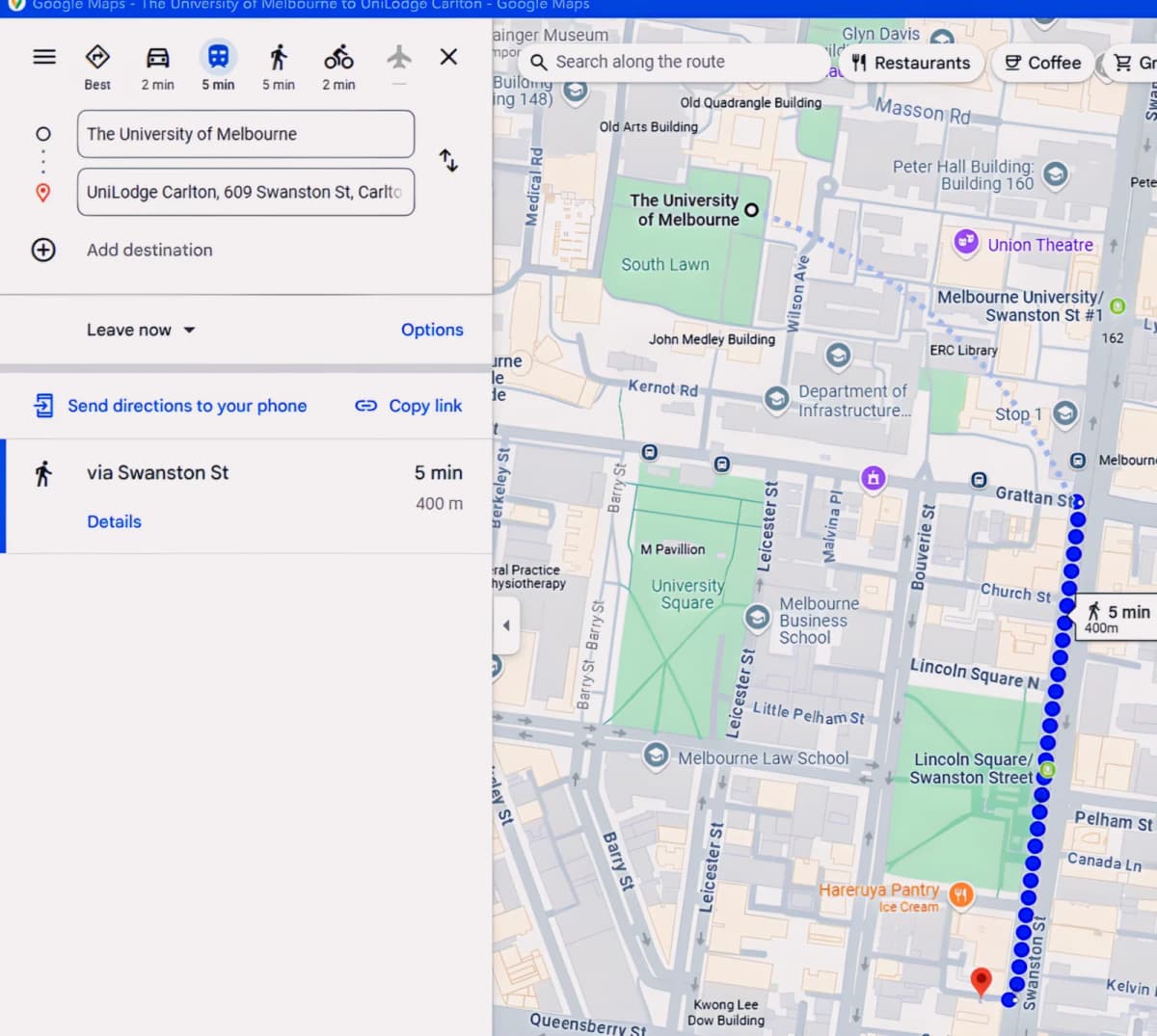
Task: Click the Hareruya Pantry restaurant marker
Action: (x=960, y=895)
